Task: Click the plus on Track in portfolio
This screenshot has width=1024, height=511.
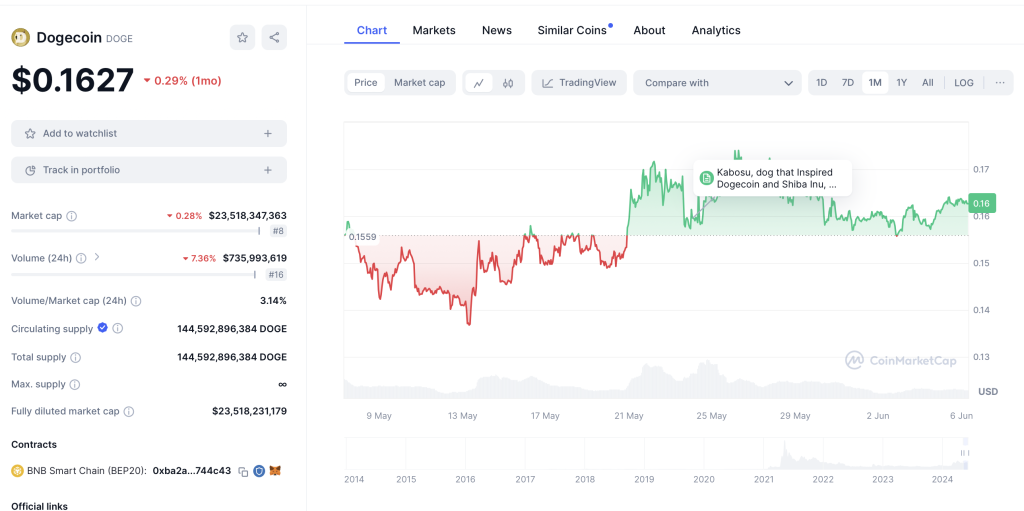Action: (267, 170)
